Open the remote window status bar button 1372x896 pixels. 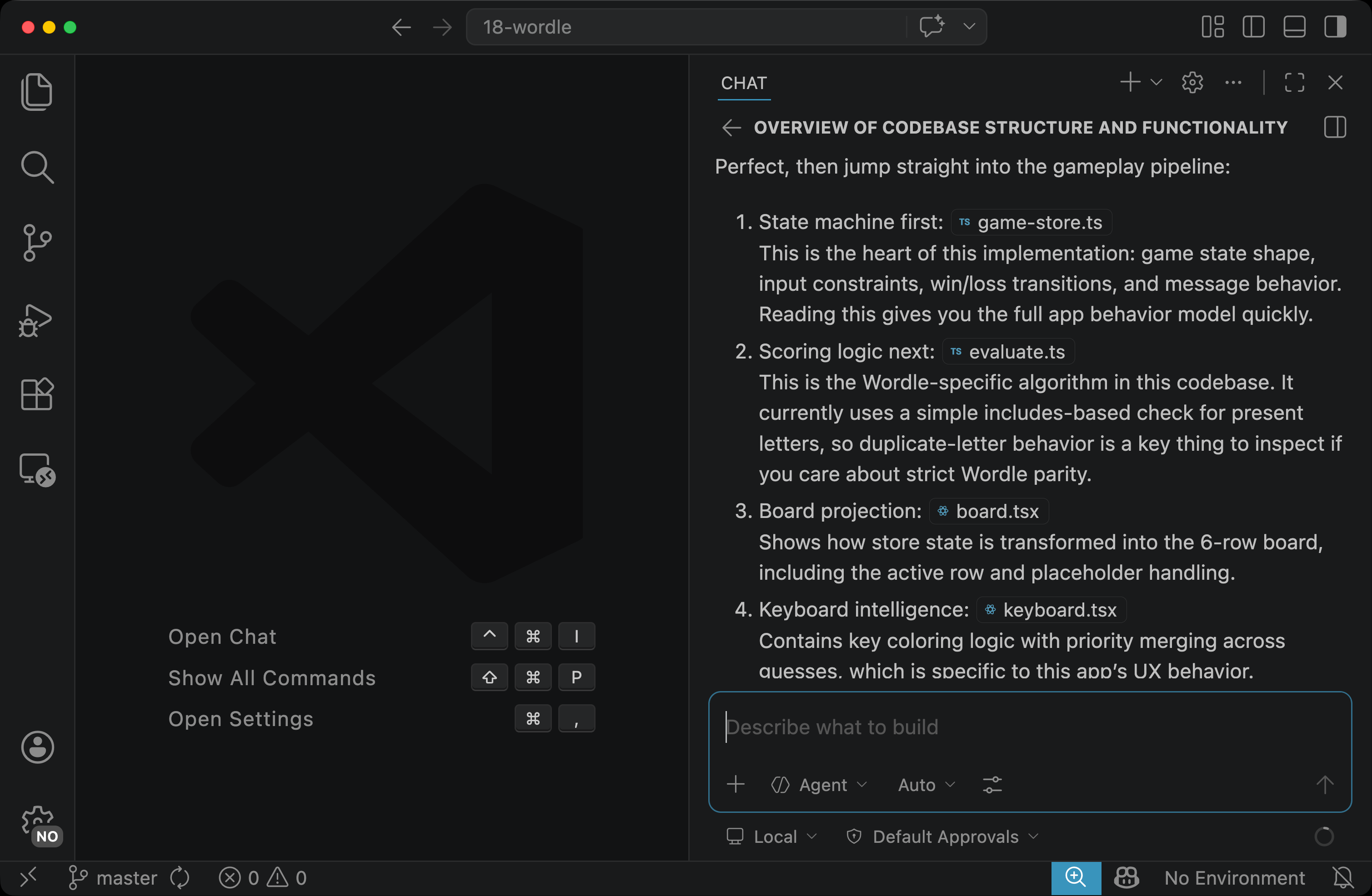[x=28, y=877]
